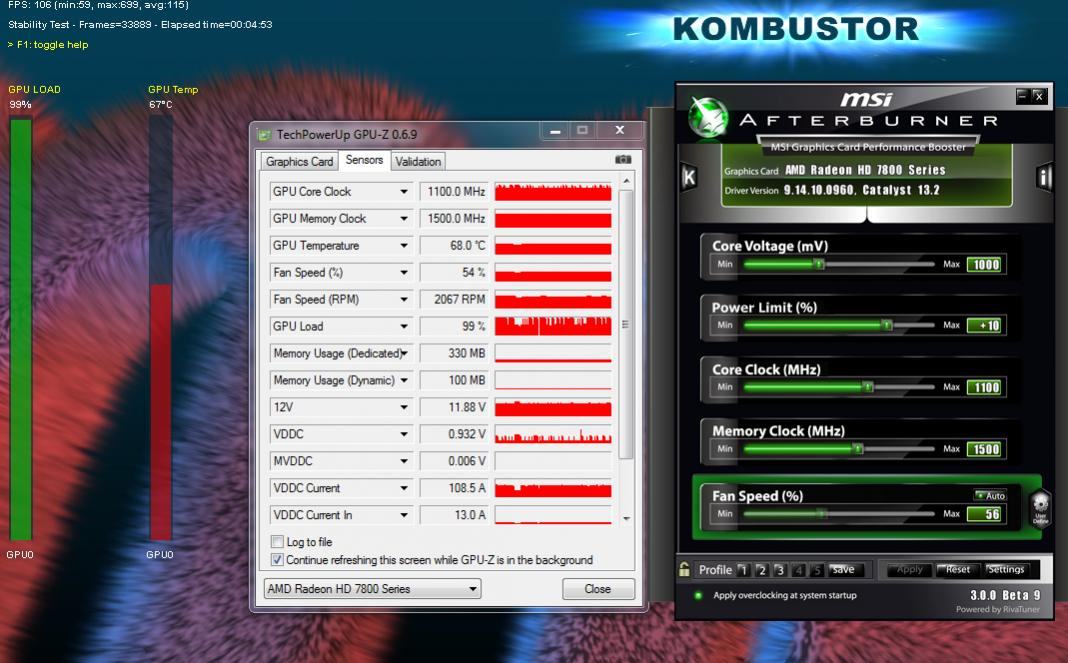Open the GPU Temperature sensor dropdown
The image size is (1068, 663).
[404, 245]
